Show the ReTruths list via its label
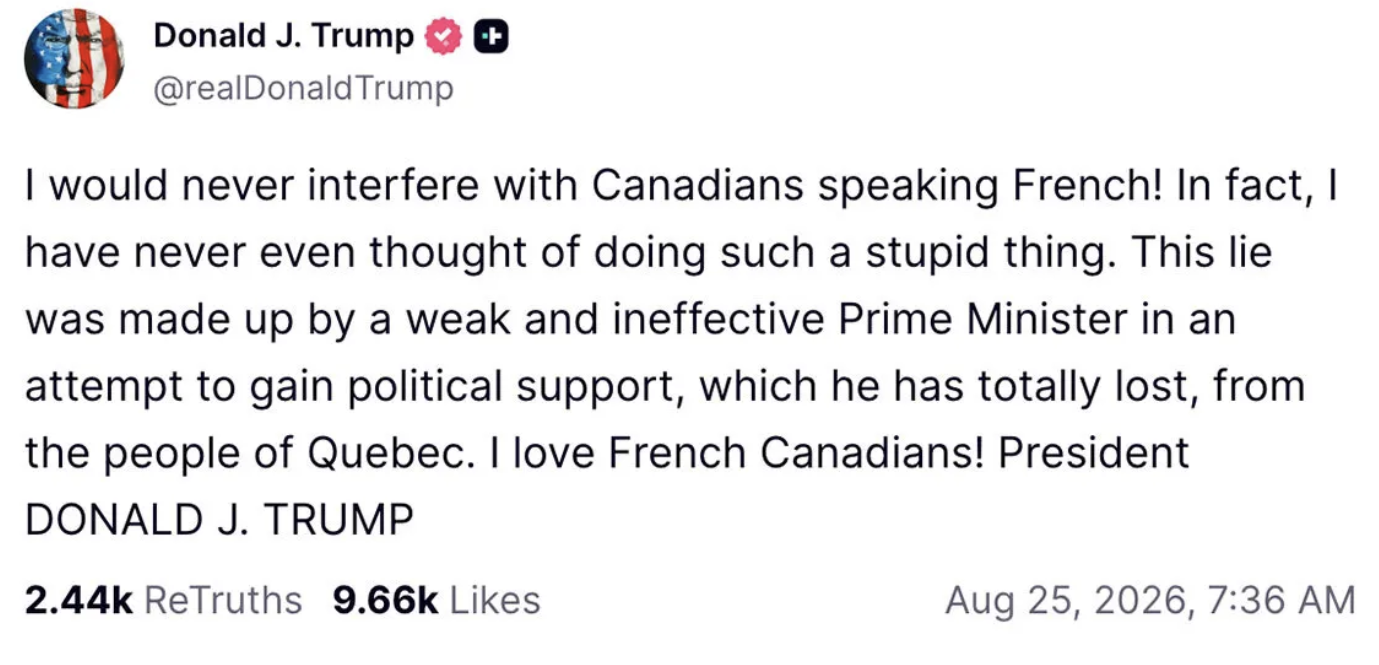 point(223,600)
